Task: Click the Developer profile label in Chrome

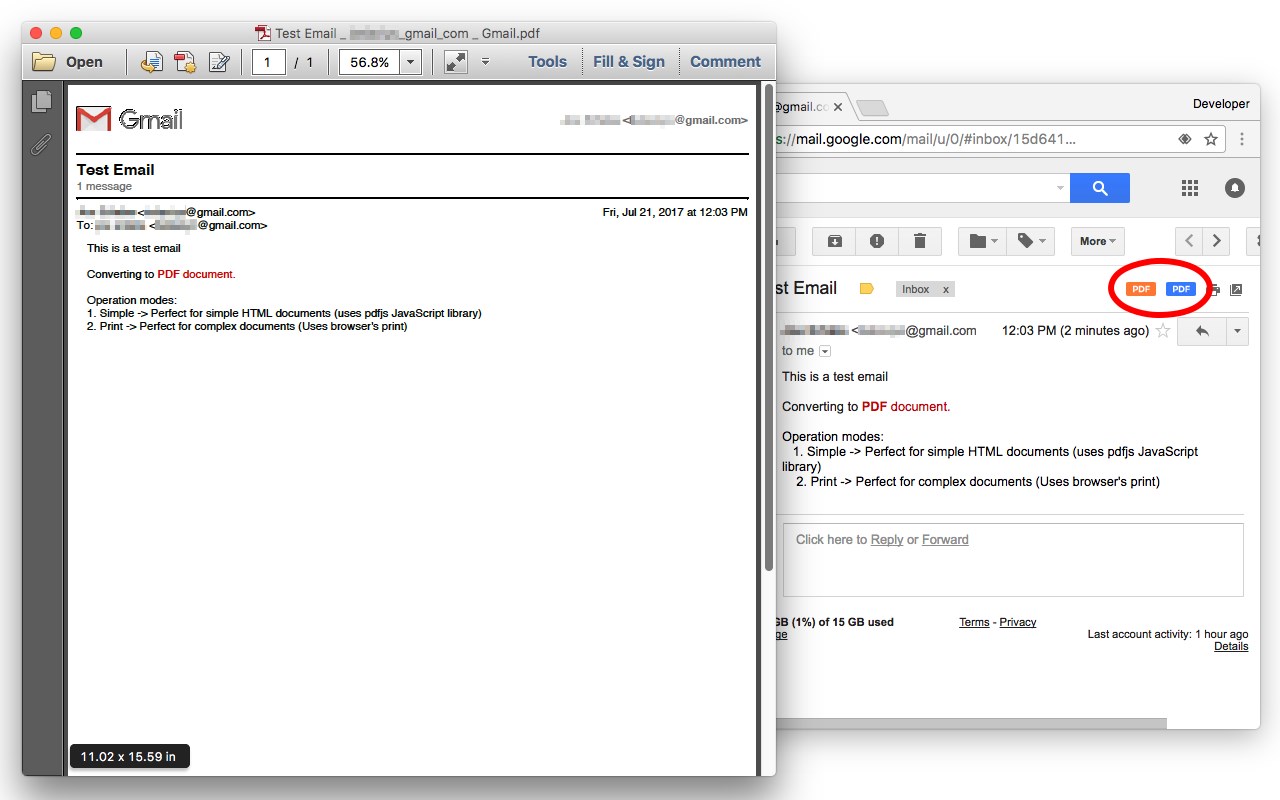Action: point(1221,104)
